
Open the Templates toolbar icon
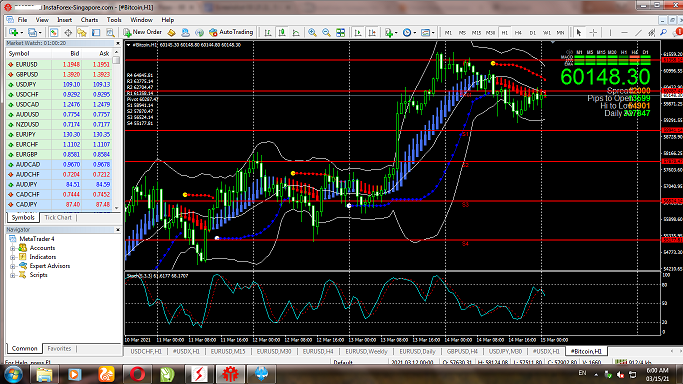[425, 33]
